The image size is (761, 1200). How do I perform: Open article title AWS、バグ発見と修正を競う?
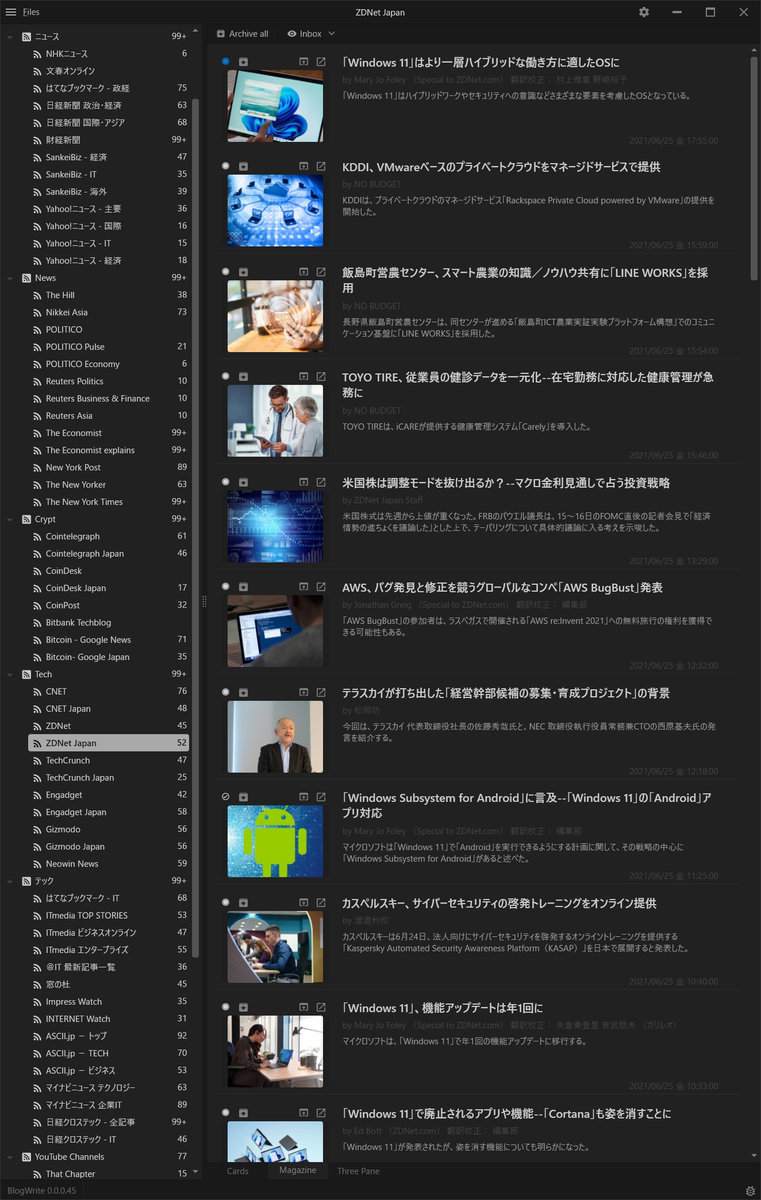click(x=502, y=587)
